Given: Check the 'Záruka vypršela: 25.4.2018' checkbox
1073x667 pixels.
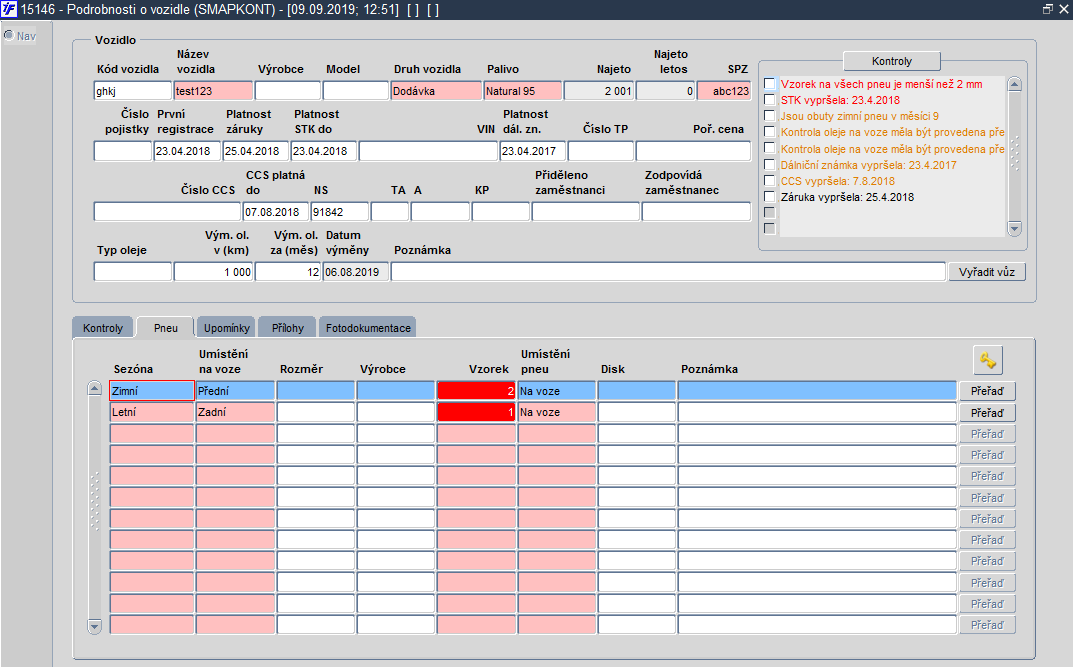Looking at the screenshot, I should 770,196.
